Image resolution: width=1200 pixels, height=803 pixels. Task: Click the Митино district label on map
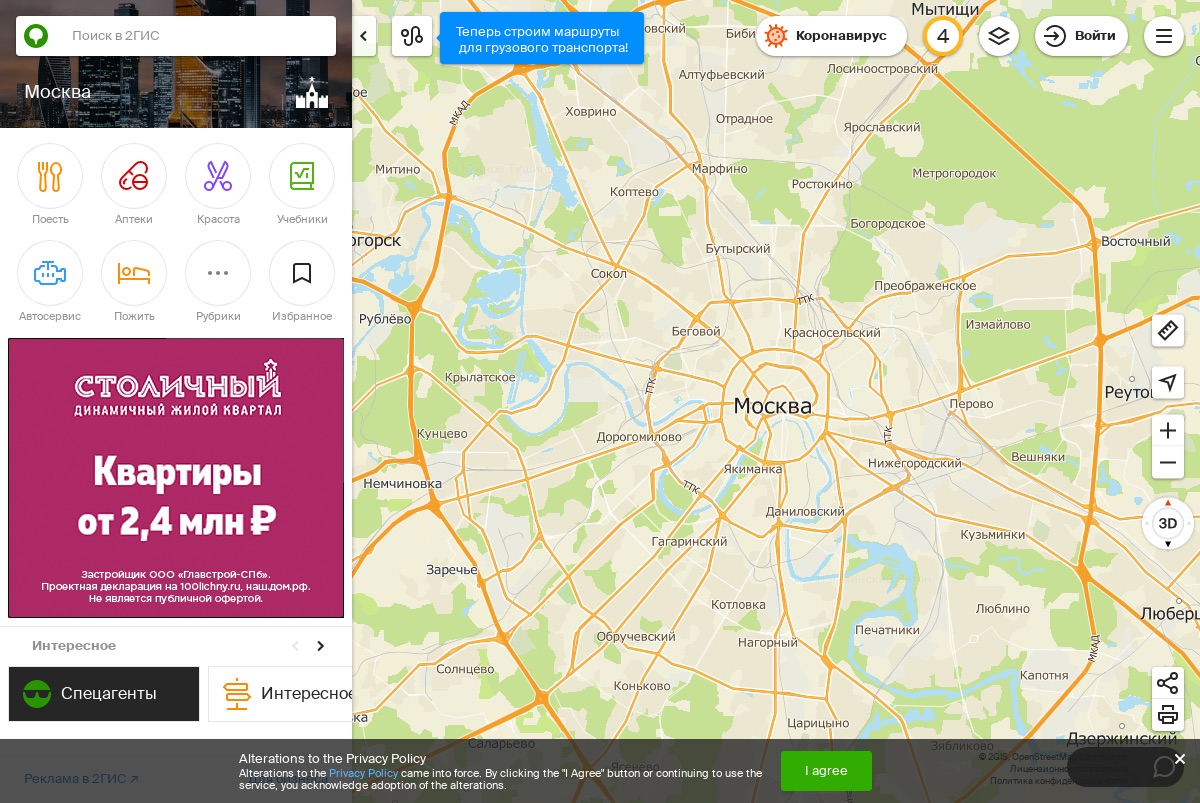point(398,169)
